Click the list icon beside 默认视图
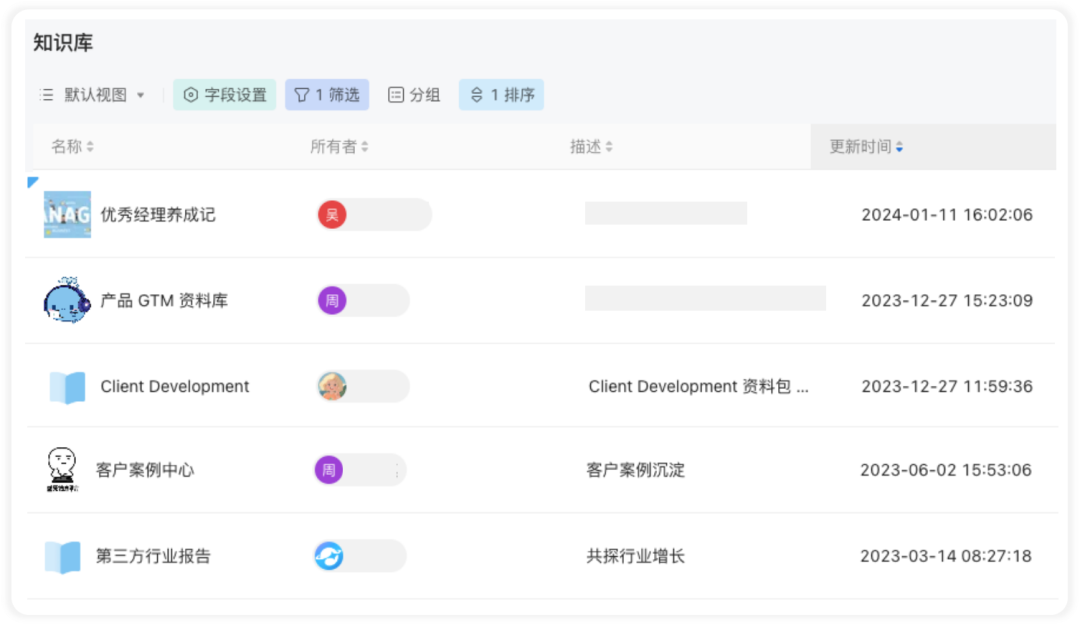Image resolution: width=1080 pixels, height=625 pixels. [46, 95]
